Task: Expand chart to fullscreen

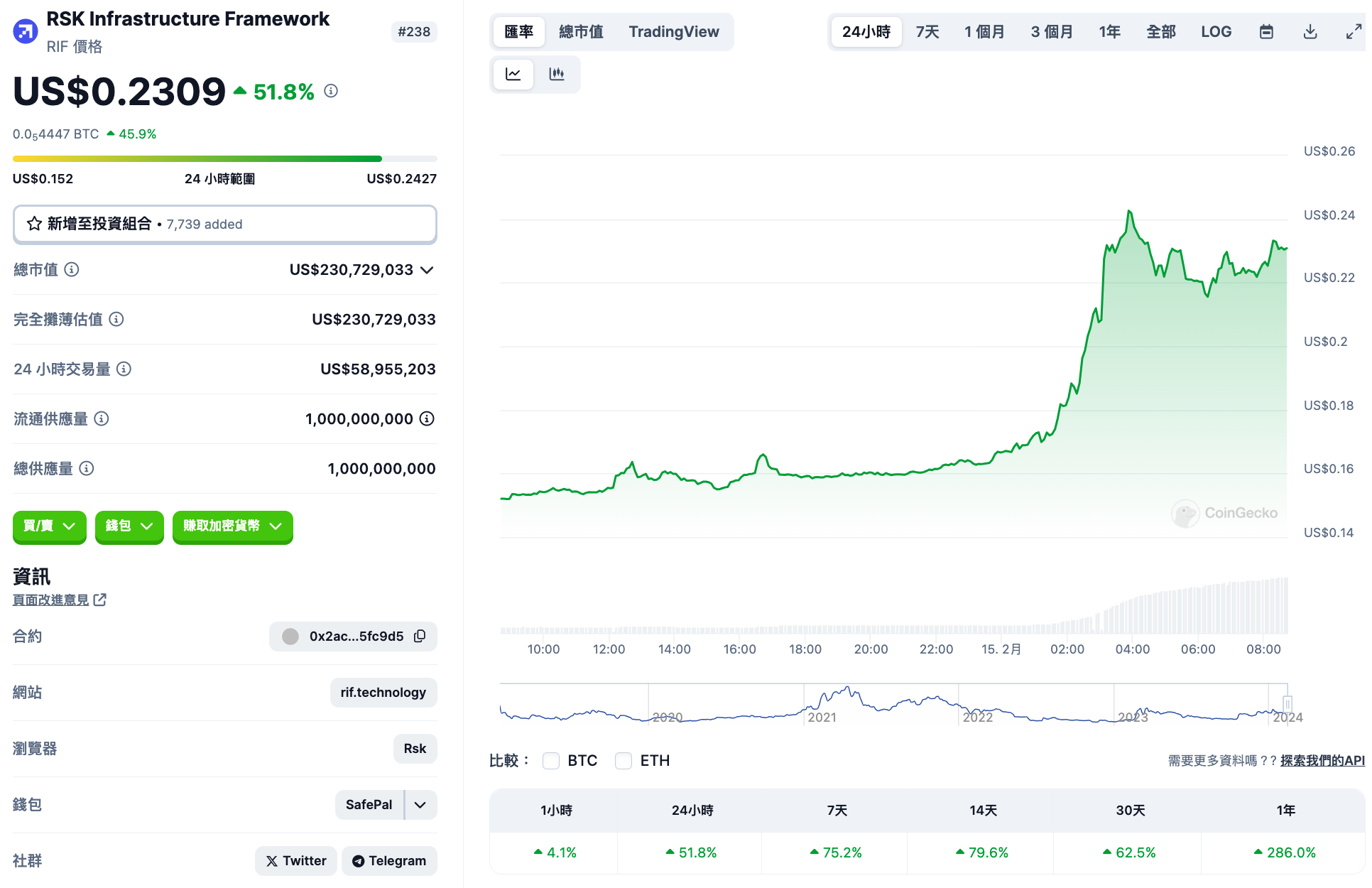Action: [x=1354, y=32]
